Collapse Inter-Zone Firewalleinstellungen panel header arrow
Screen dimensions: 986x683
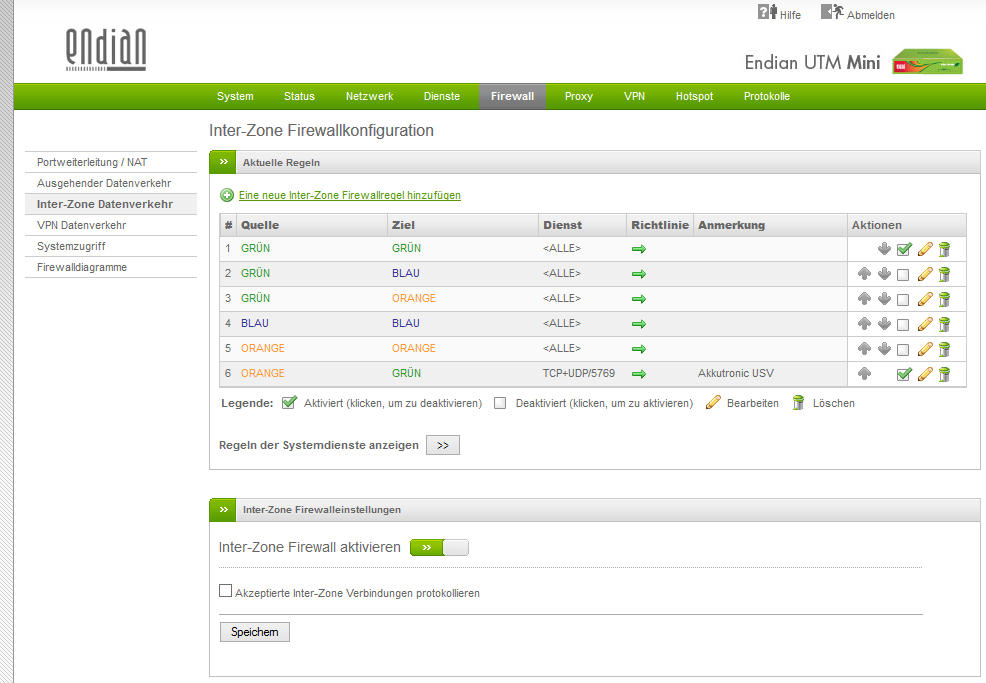(223, 509)
